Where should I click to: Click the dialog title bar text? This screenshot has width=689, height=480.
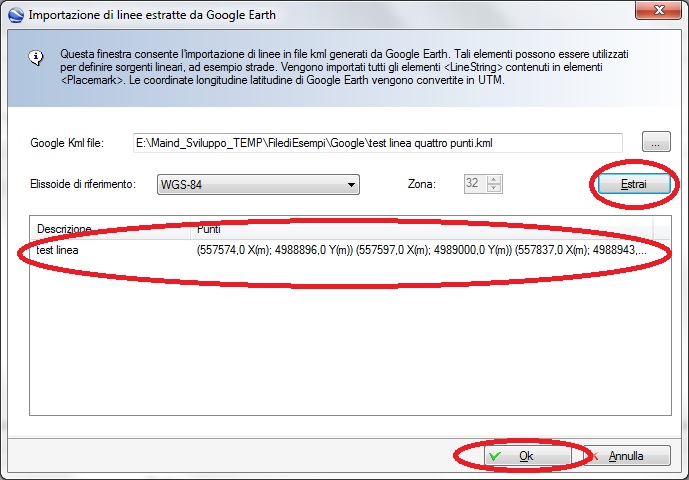click(150, 13)
